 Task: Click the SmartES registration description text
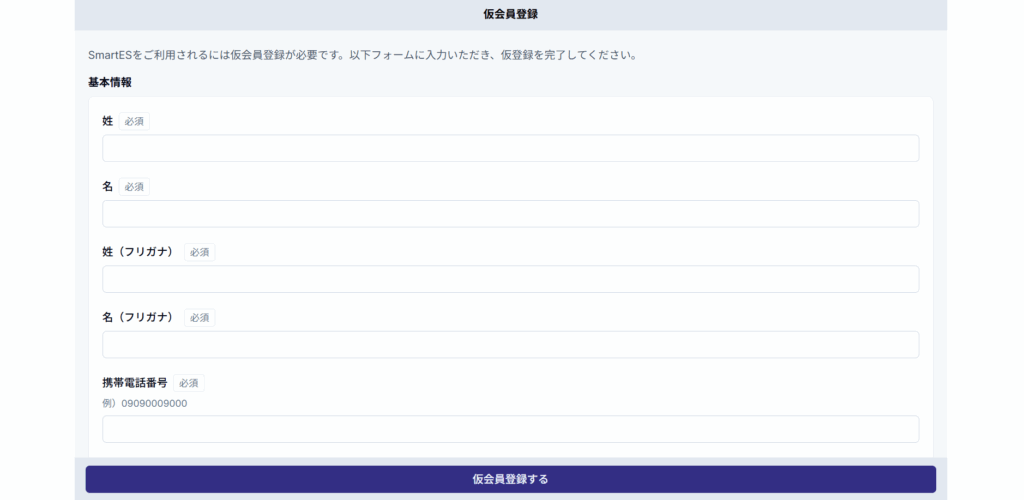click(x=362, y=55)
